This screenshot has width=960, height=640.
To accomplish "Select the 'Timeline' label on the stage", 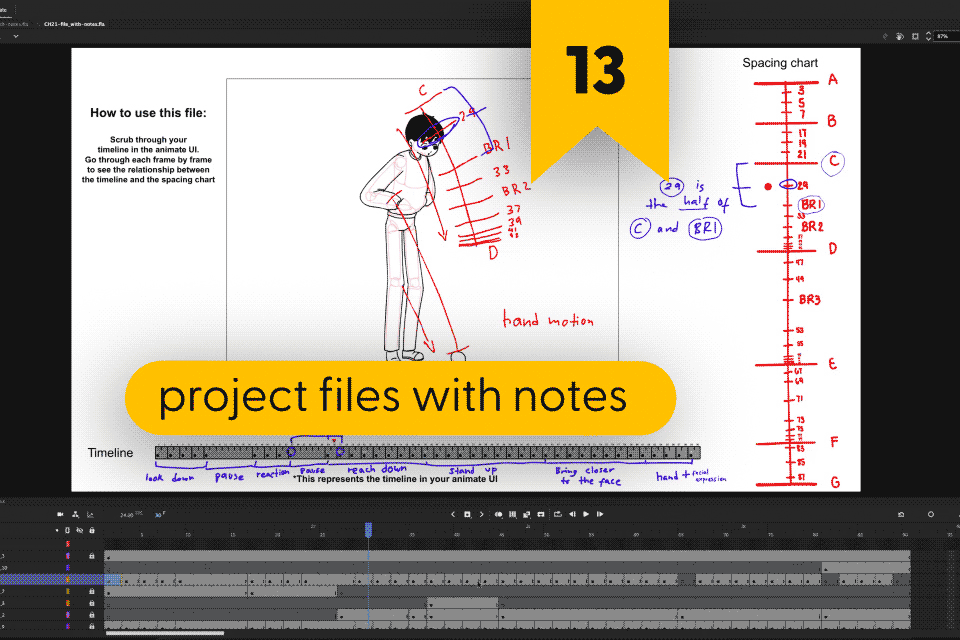I will point(110,453).
